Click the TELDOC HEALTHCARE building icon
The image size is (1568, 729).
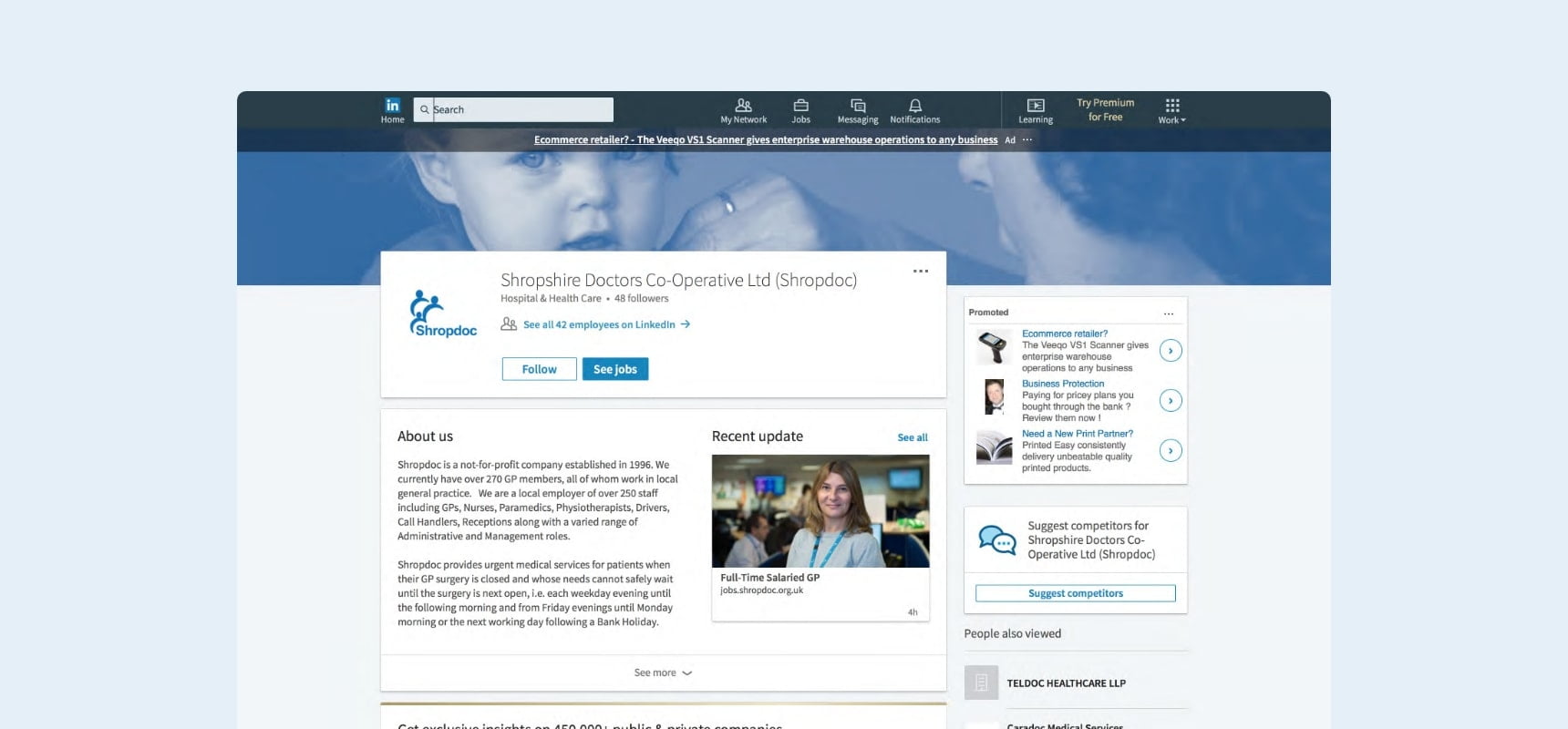click(x=981, y=683)
